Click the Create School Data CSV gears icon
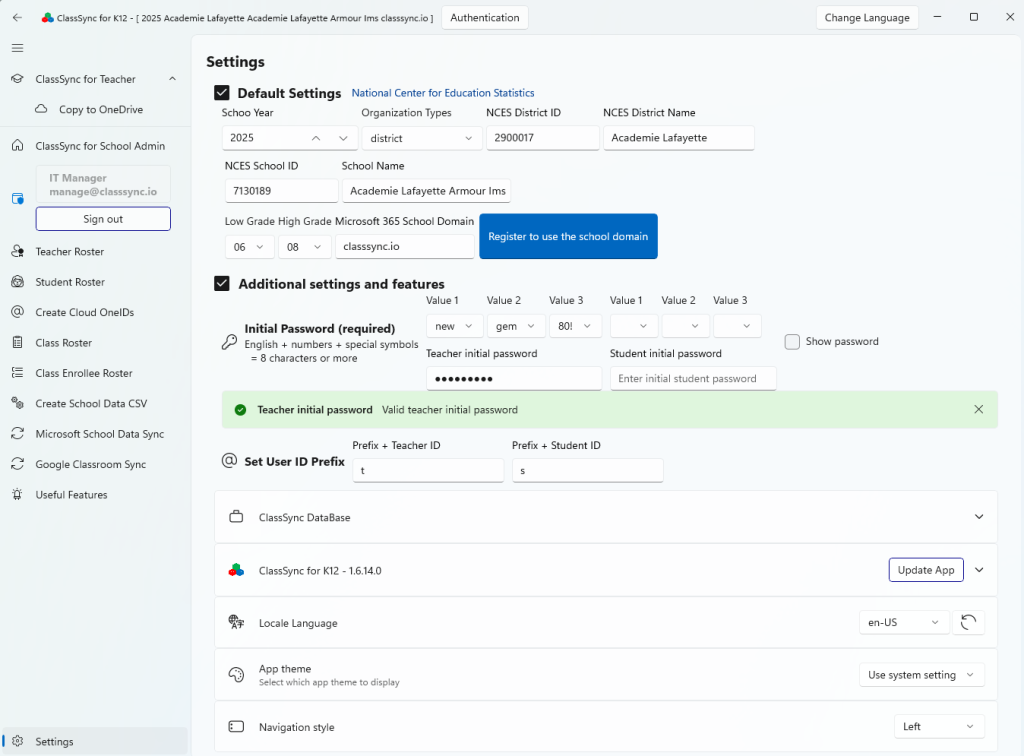1024x756 pixels. pos(18,403)
